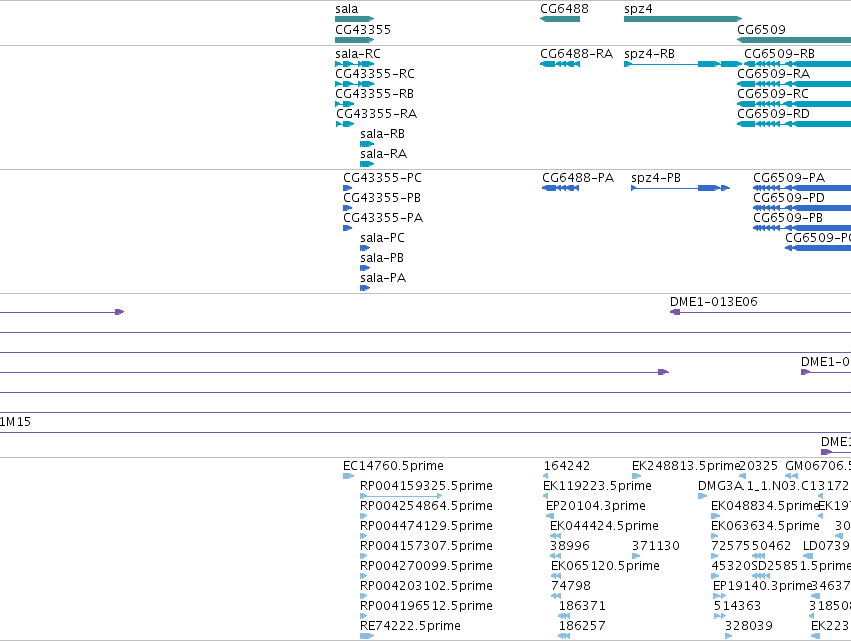The height and width of the screenshot is (641, 851).
Task: Select CG43355-PC protein glyph
Action: point(348,188)
